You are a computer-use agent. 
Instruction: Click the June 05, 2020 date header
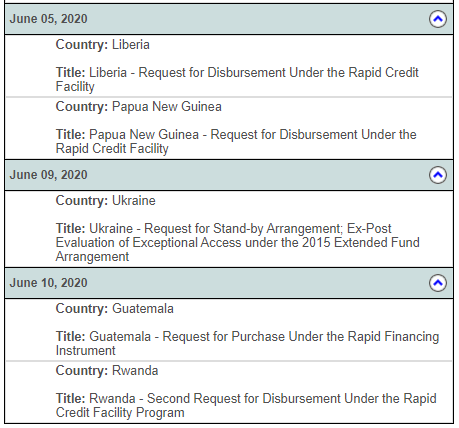pos(48,19)
